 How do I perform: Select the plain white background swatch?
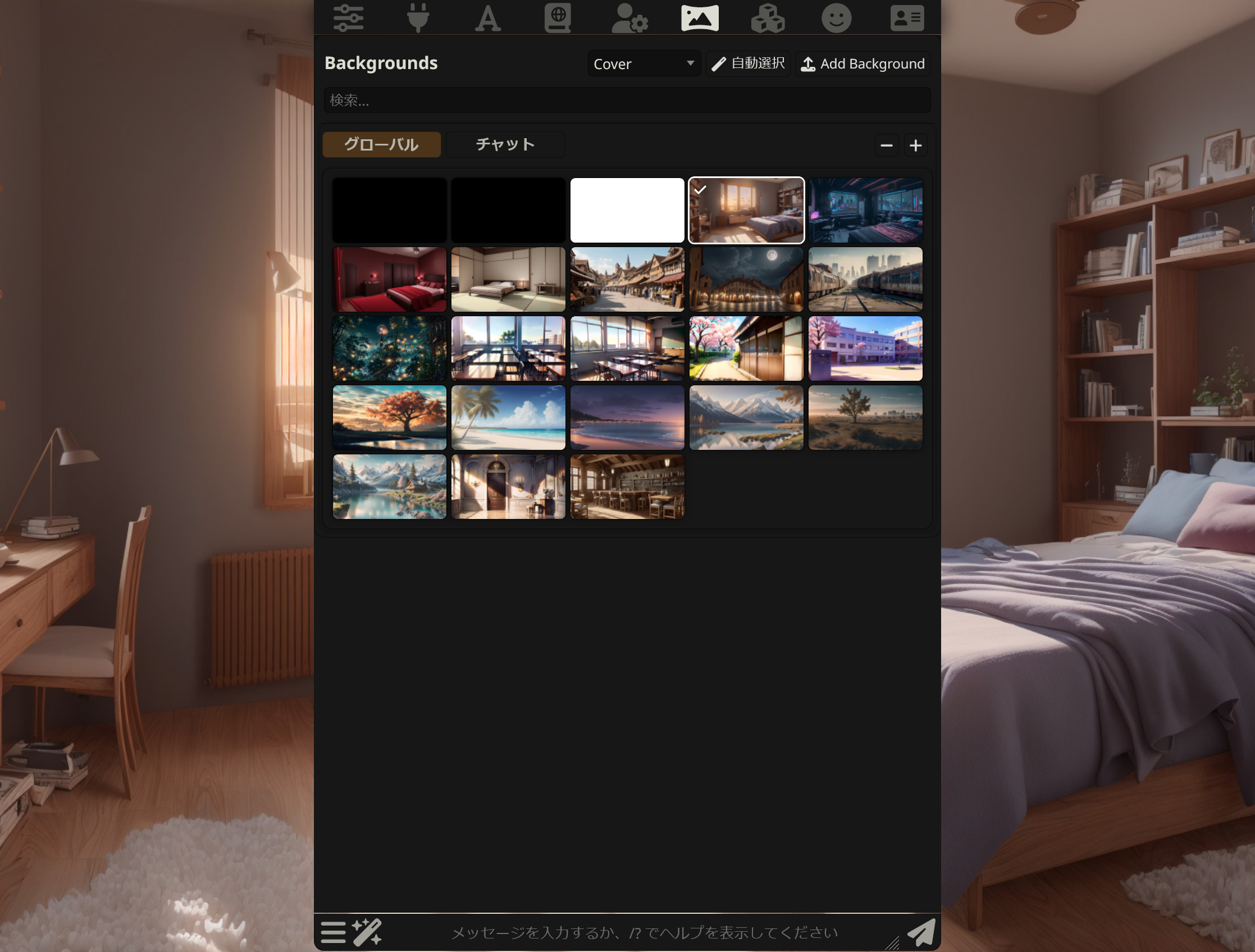[627, 211]
